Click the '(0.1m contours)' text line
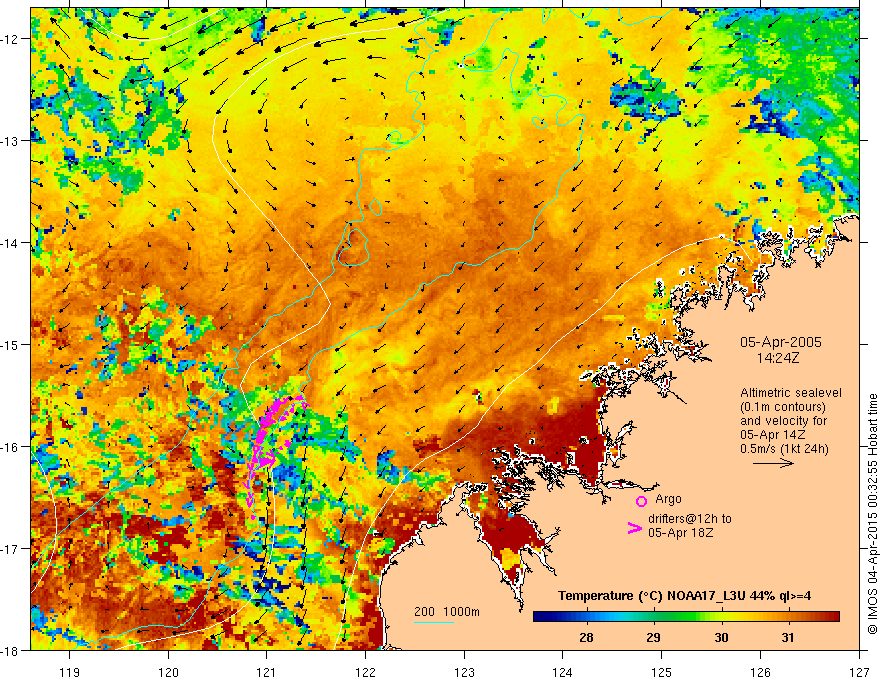Image resolution: width=880 pixels, height=680 pixels. pos(783,407)
